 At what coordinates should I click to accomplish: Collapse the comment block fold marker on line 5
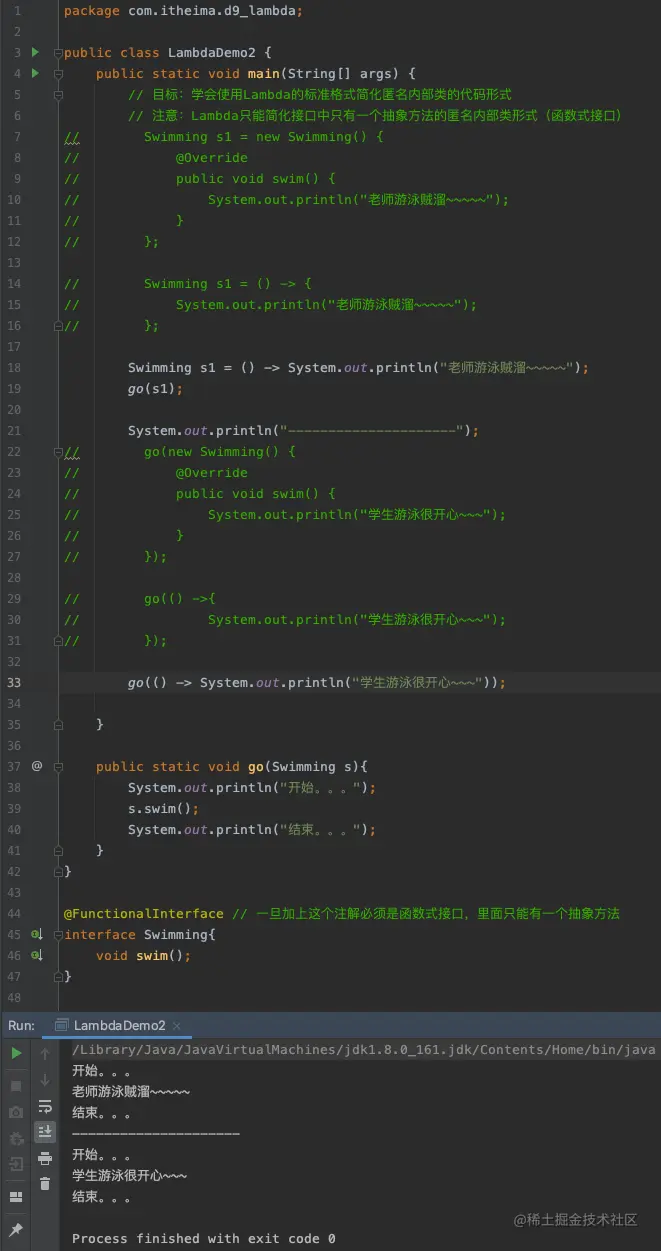point(59,94)
